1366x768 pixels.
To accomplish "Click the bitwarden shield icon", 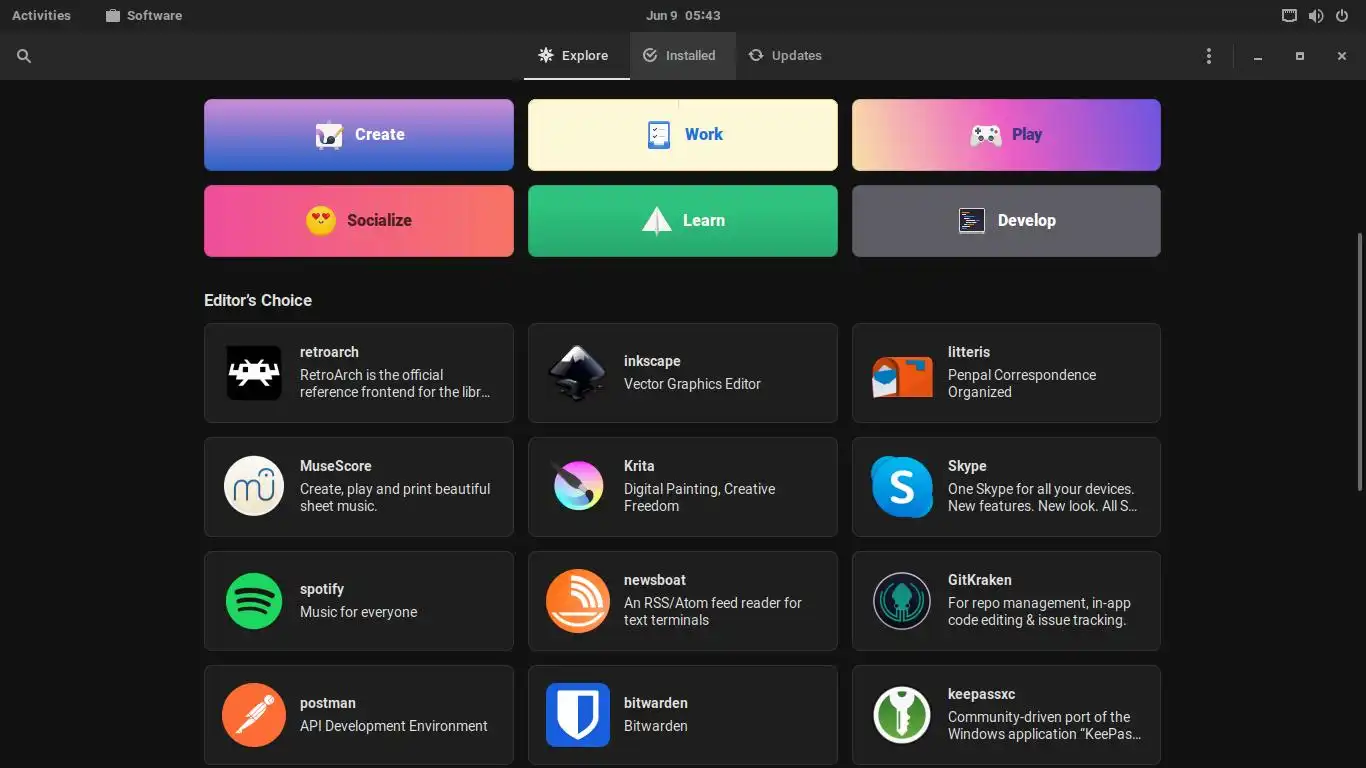I will tap(578, 715).
